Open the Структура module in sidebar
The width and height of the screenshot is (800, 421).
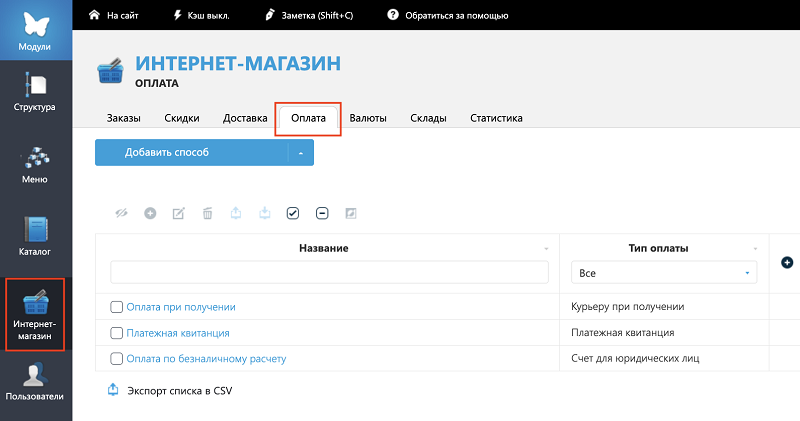point(35,93)
